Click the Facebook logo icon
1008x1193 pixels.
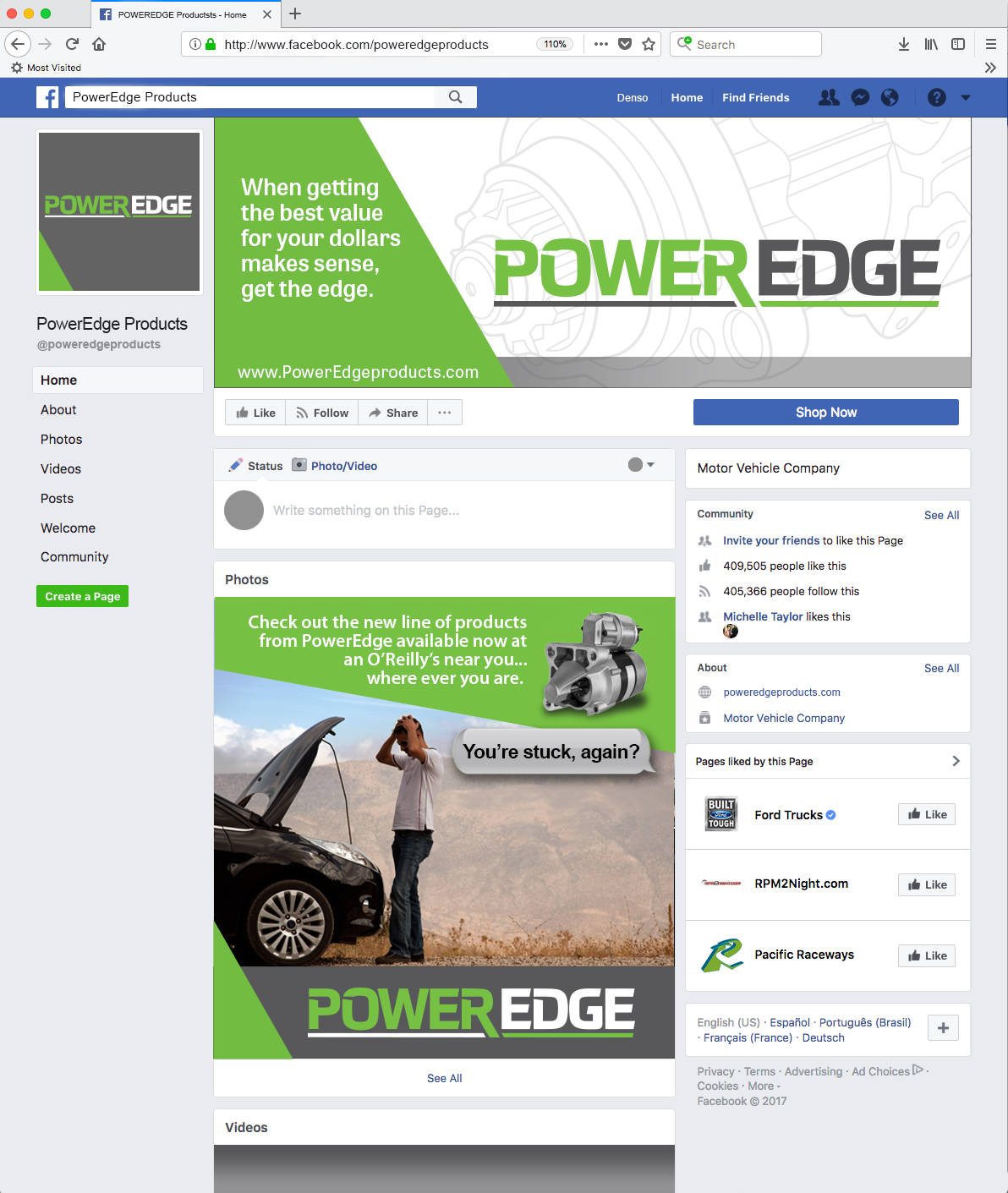pyautogui.click(x=47, y=97)
